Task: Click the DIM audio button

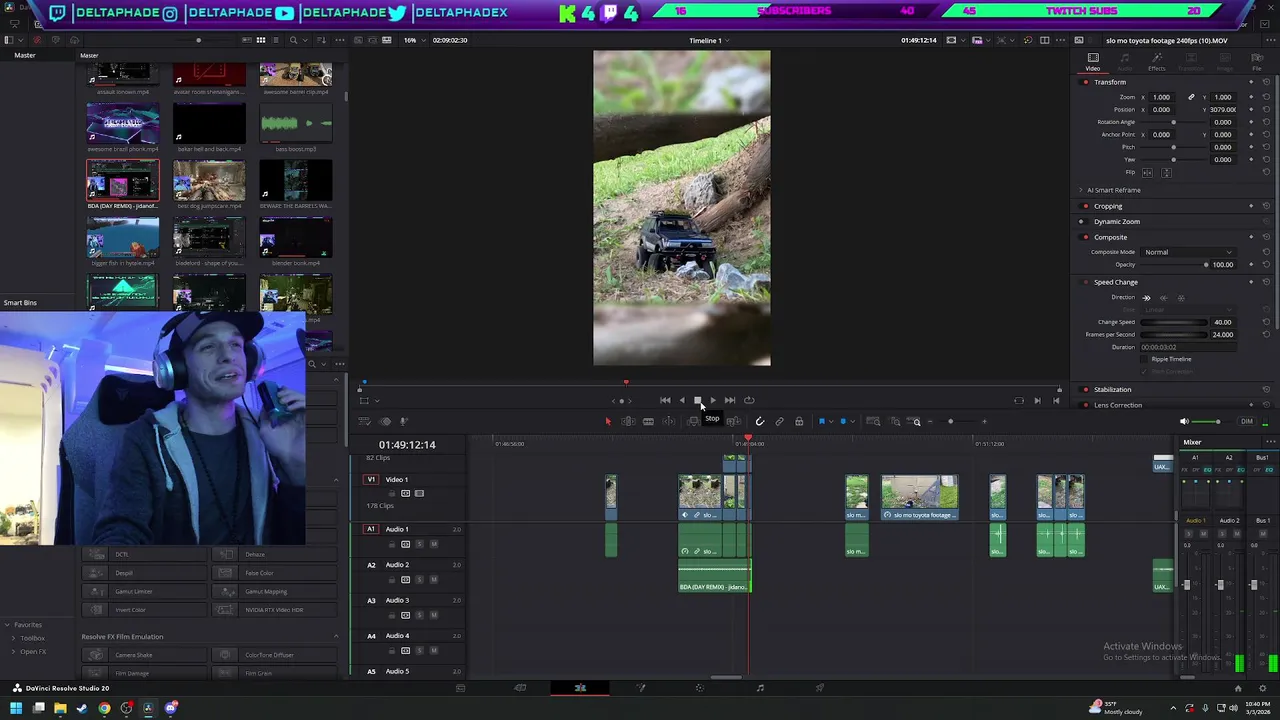Action: click(x=1247, y=421)
